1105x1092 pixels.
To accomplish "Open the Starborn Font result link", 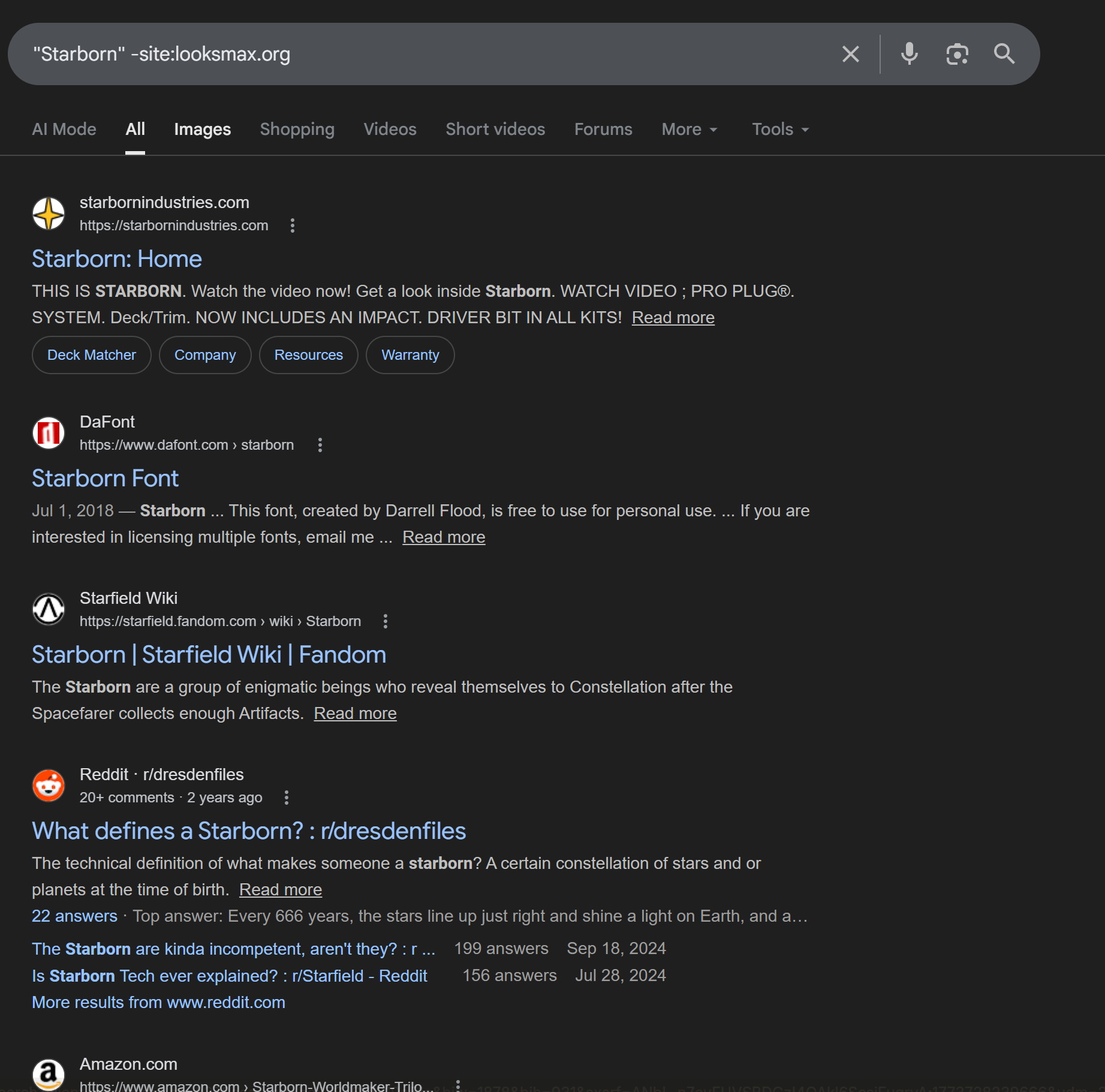I will coord(105,479).
